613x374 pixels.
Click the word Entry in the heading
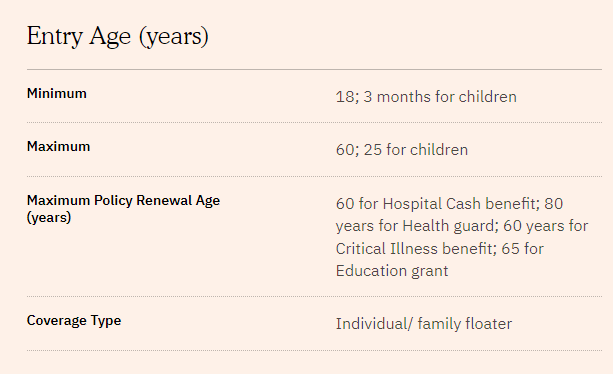[55, 36]
